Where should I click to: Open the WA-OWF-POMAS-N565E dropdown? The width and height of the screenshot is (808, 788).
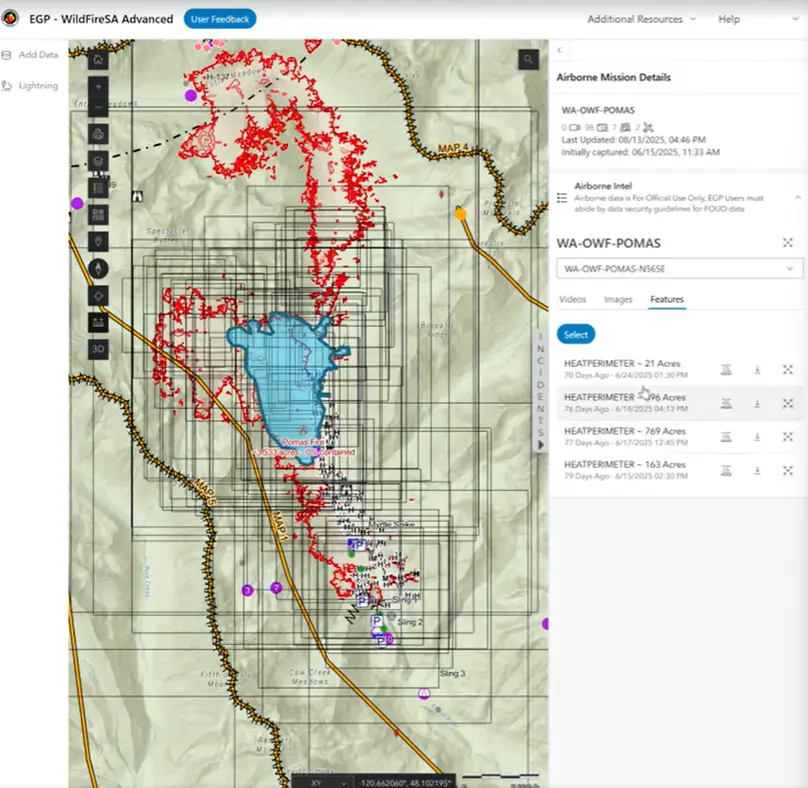[x=679, y=269]
